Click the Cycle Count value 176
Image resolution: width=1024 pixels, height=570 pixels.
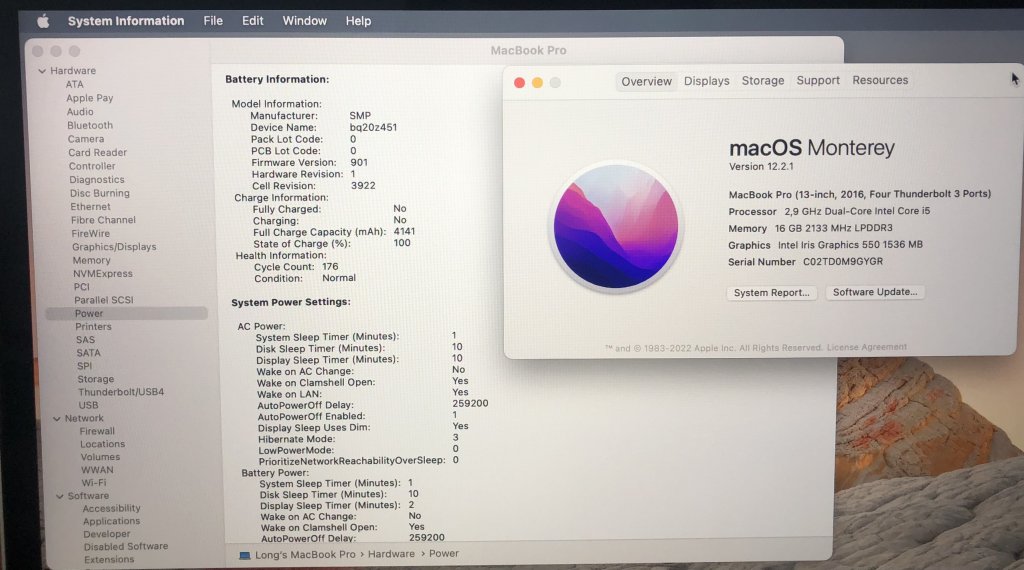coord(330,267)
